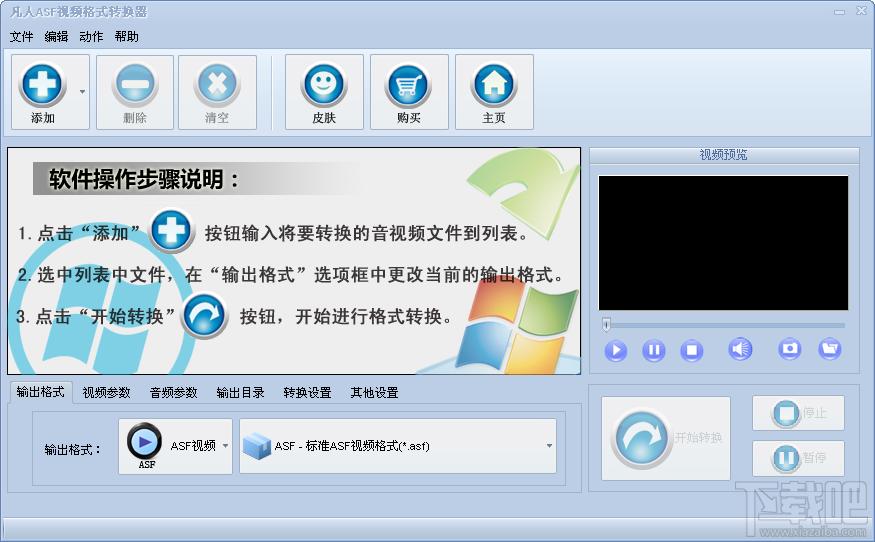Screen dimensions: 875x542
Task: Click the 开始转换 (Start Convert) button
Action: [666, 438]
